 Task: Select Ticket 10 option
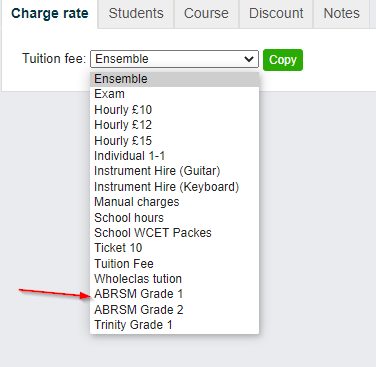[x=174, y=248]
